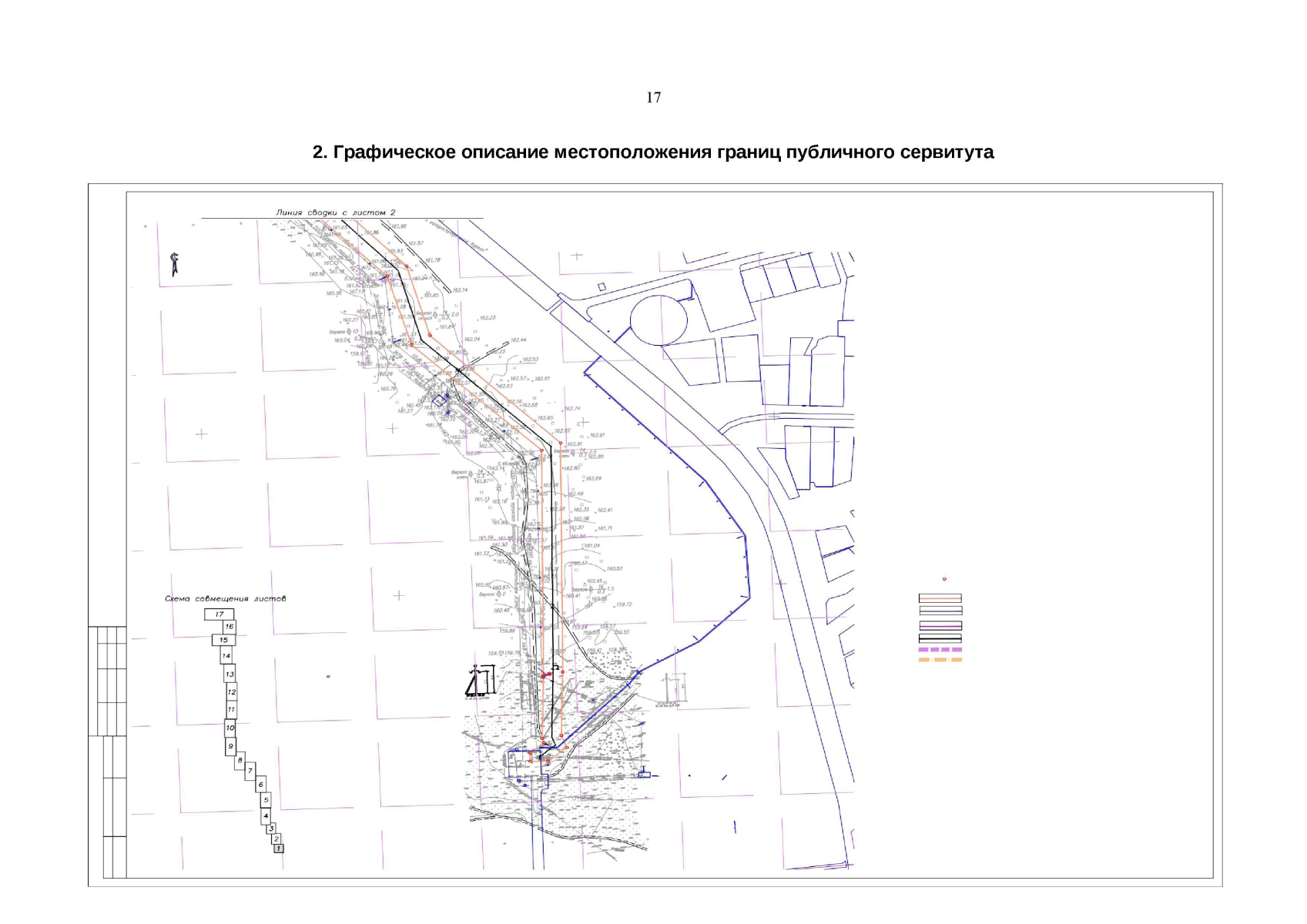
Task: Click the 'Линия сводки с листом 2' label
Action: click(x=336, y=213)
